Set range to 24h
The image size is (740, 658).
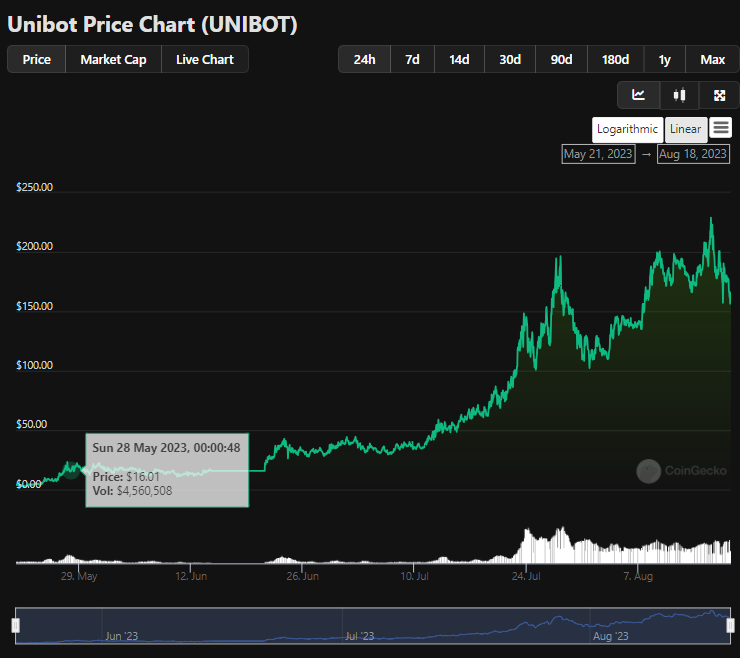[x=364, y=59]
